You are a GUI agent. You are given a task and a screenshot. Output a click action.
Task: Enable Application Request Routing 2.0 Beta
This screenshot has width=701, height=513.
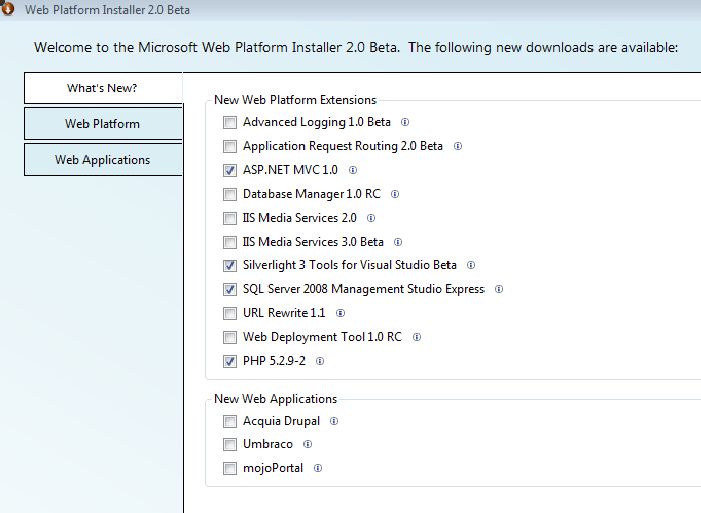(x=230, y=146)
